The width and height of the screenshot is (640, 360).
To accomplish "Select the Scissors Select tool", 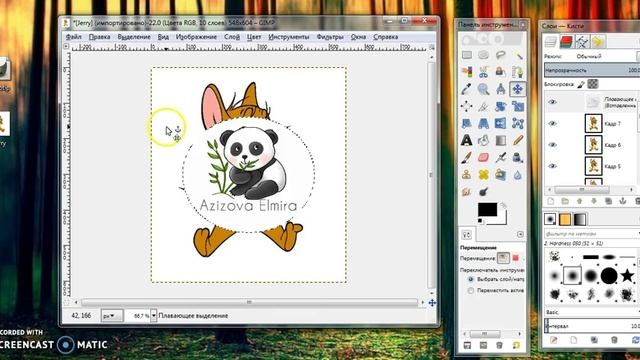I will click(x=484, y=72).
